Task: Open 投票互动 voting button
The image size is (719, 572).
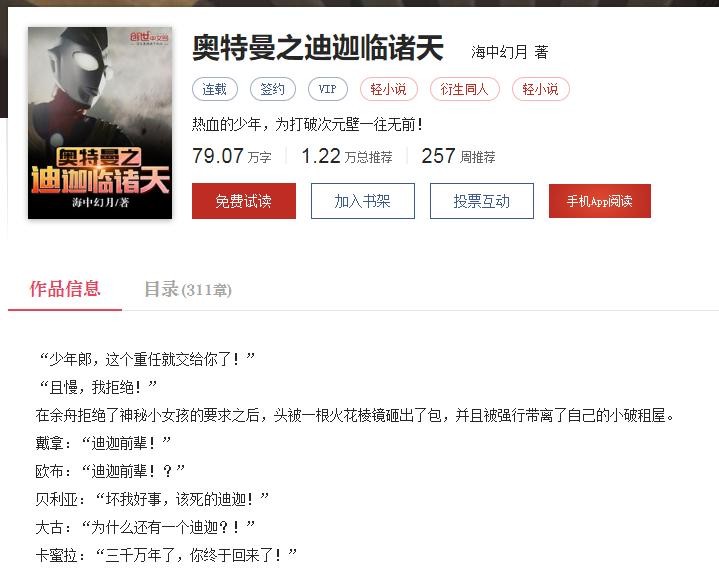Action: pos(481,201)
